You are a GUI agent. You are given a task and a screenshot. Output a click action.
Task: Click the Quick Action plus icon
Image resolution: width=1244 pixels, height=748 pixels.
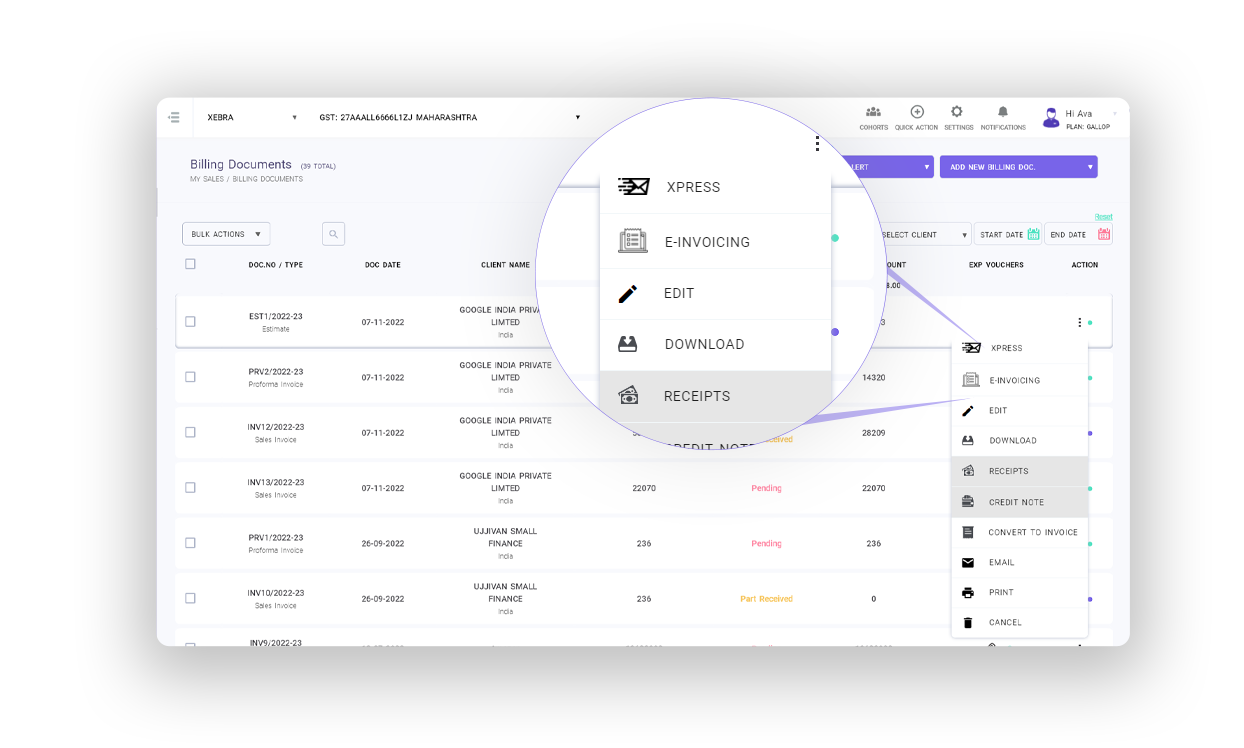[x=916, y=113]
